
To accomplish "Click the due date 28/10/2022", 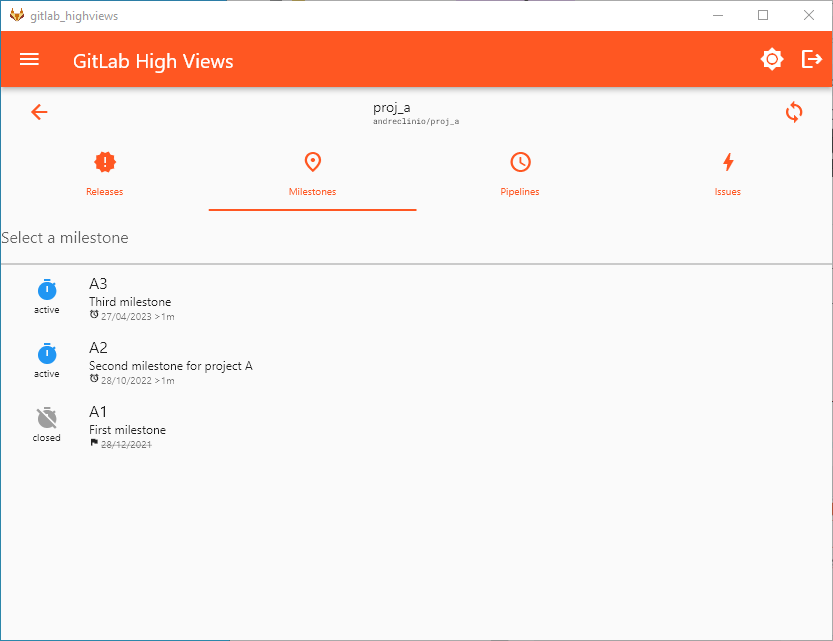I will (126, 381).
